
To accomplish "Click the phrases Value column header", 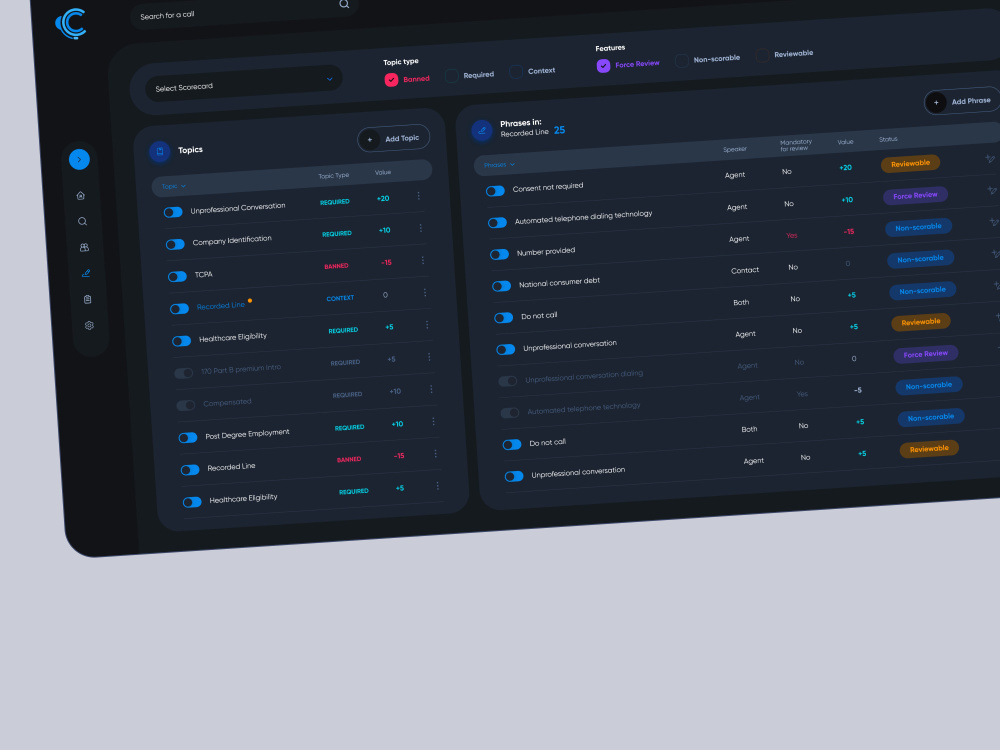I will tap(845, 142).
